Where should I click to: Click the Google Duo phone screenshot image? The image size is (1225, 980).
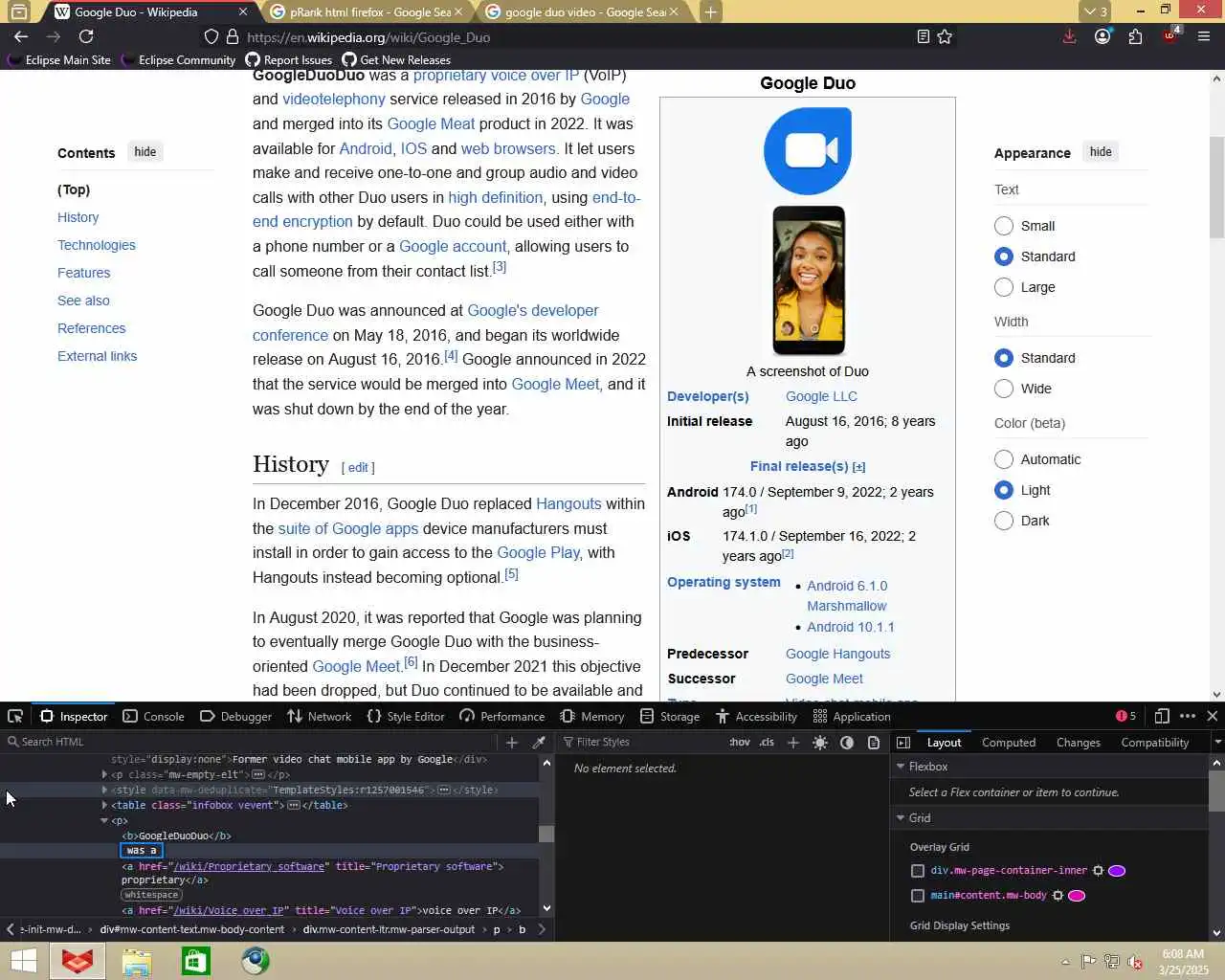(809, 280)
